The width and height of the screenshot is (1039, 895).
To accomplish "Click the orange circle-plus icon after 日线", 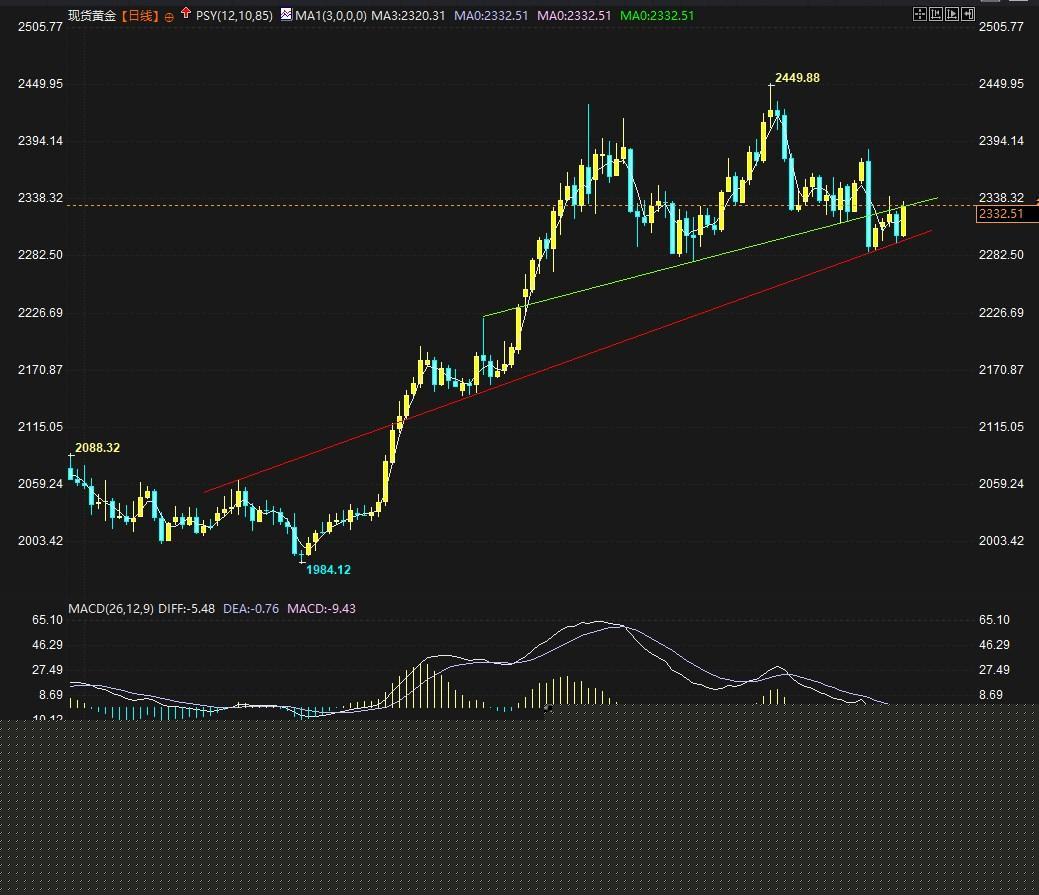I will tap(168, 16).
